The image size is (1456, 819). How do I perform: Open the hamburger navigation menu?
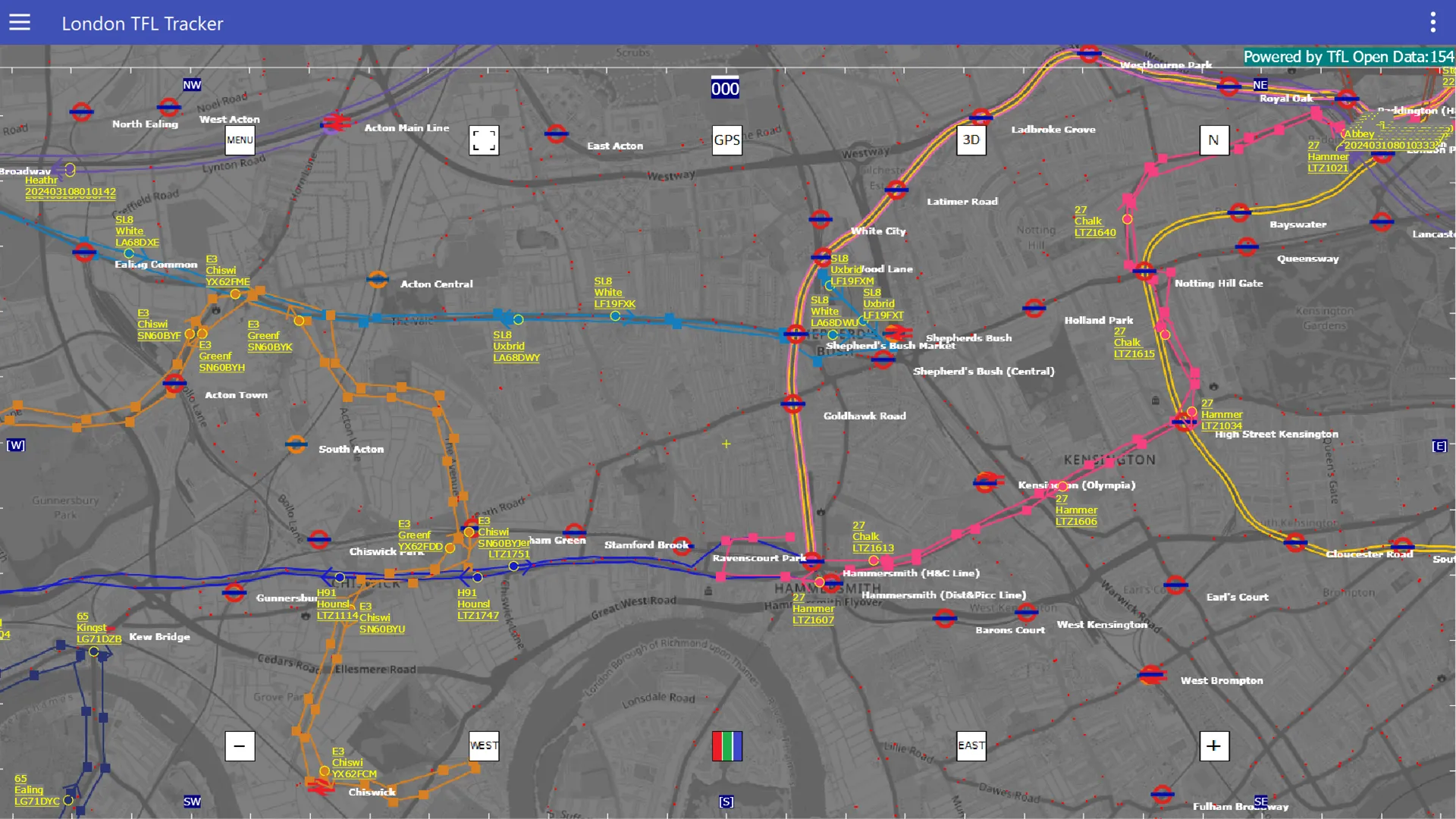20,23
